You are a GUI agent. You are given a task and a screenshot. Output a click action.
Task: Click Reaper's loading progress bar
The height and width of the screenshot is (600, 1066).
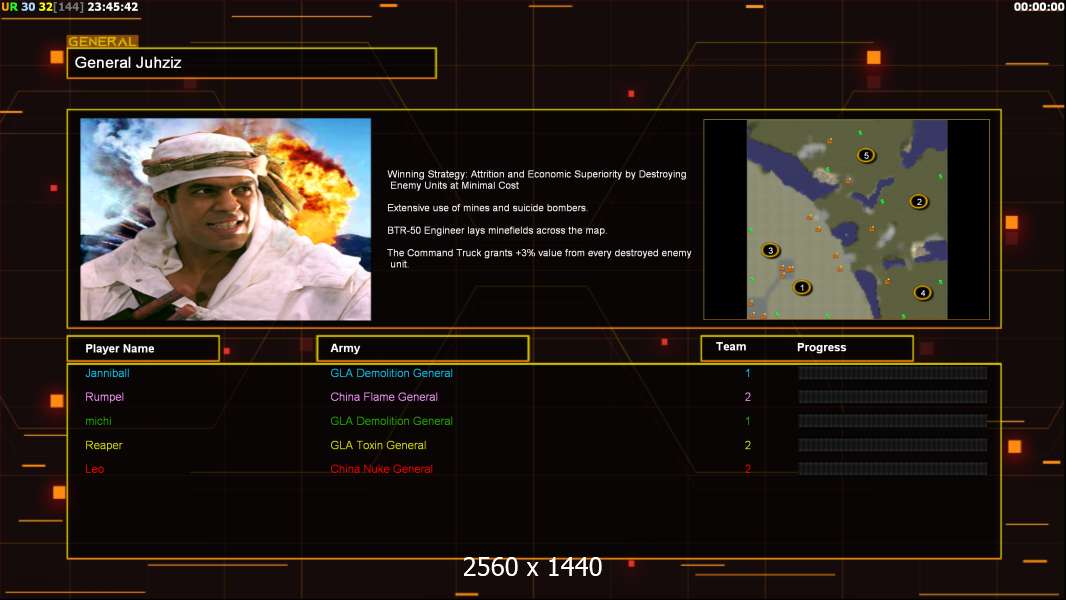pos(893,445)
